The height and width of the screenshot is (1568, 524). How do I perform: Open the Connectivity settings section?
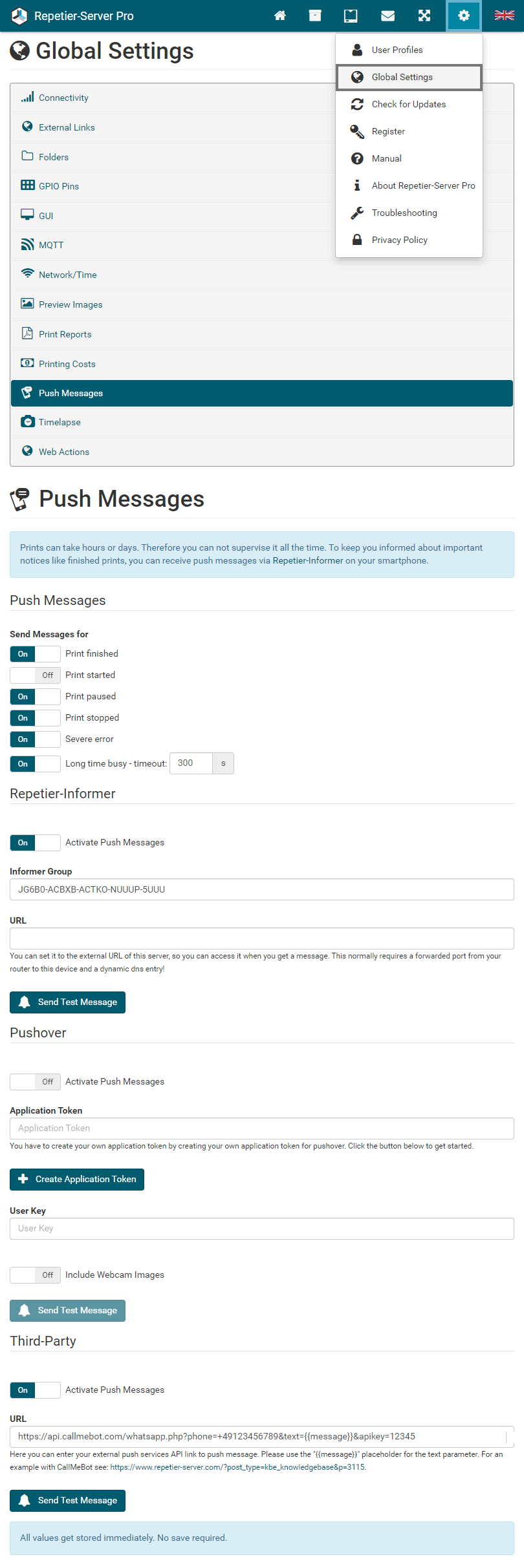pos(63,98)
